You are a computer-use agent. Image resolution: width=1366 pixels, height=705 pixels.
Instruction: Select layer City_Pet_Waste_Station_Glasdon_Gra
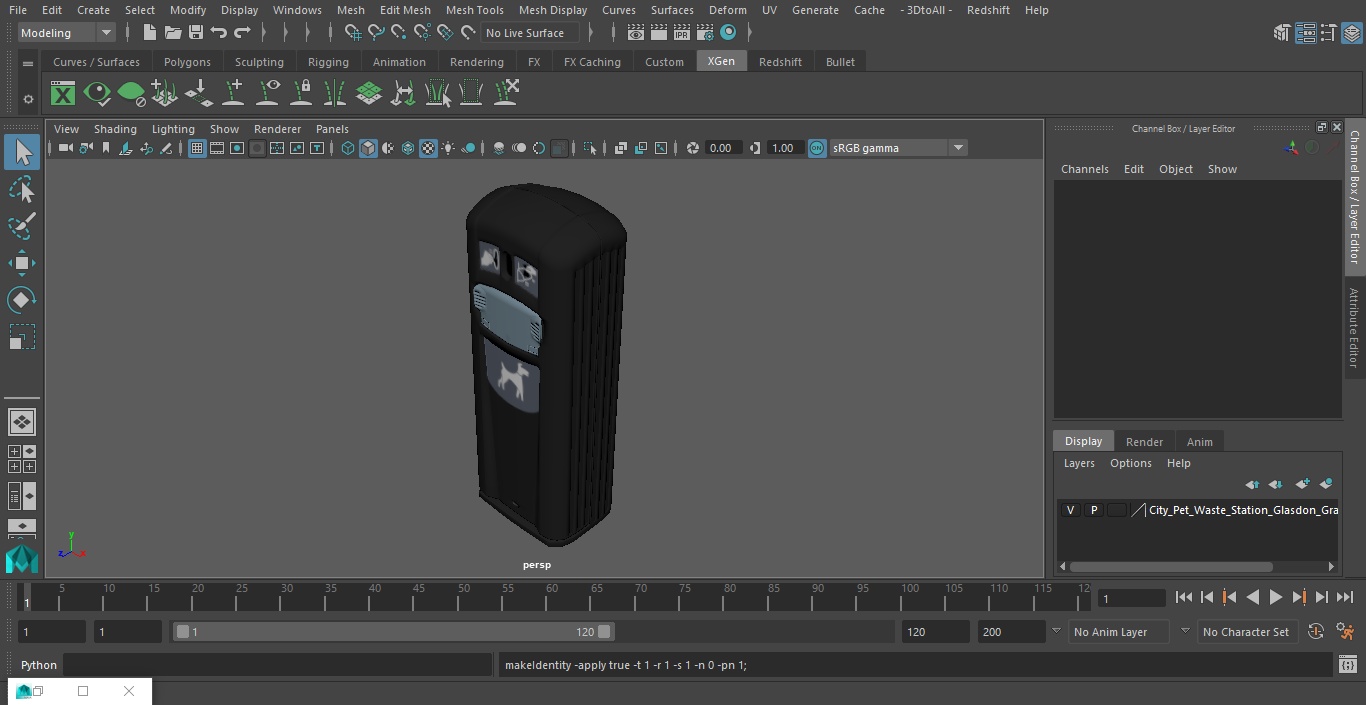(1243, 510)
